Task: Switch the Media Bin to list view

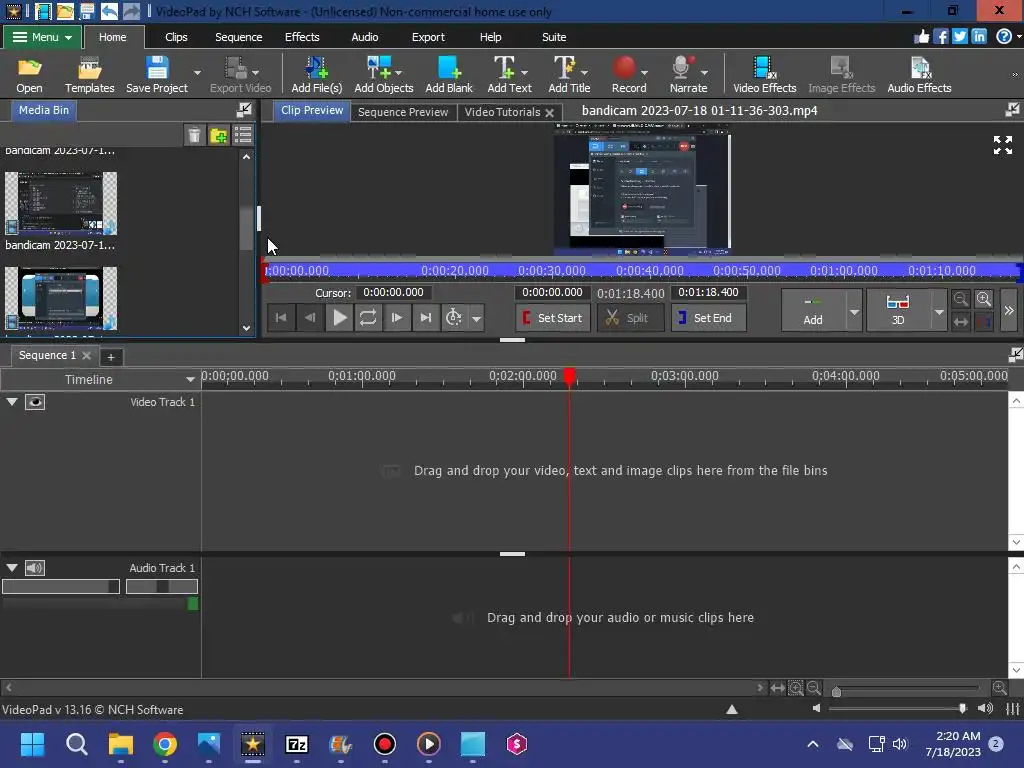Action: (x=243, y=135)
